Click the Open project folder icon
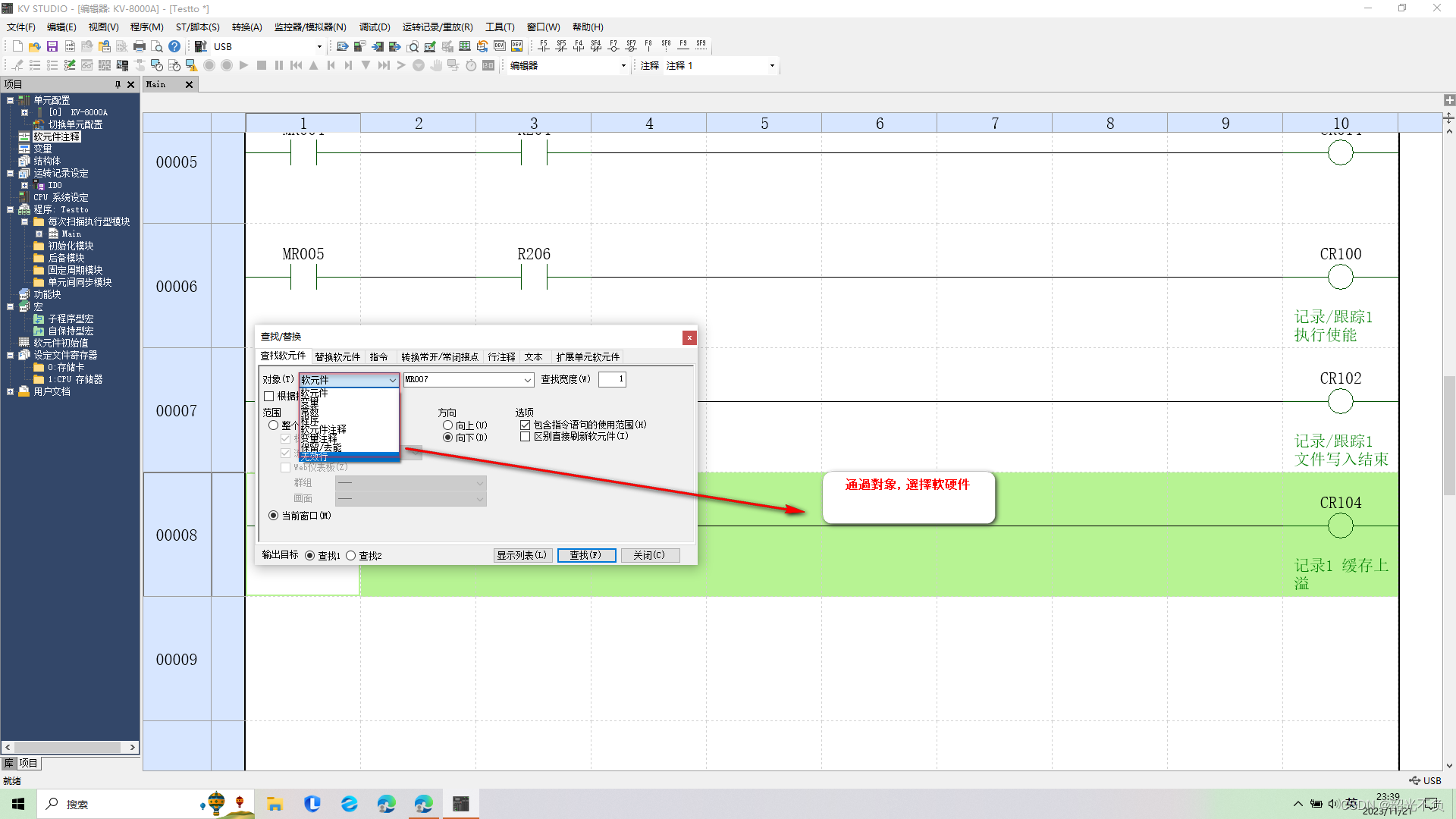 coord(34,46)
